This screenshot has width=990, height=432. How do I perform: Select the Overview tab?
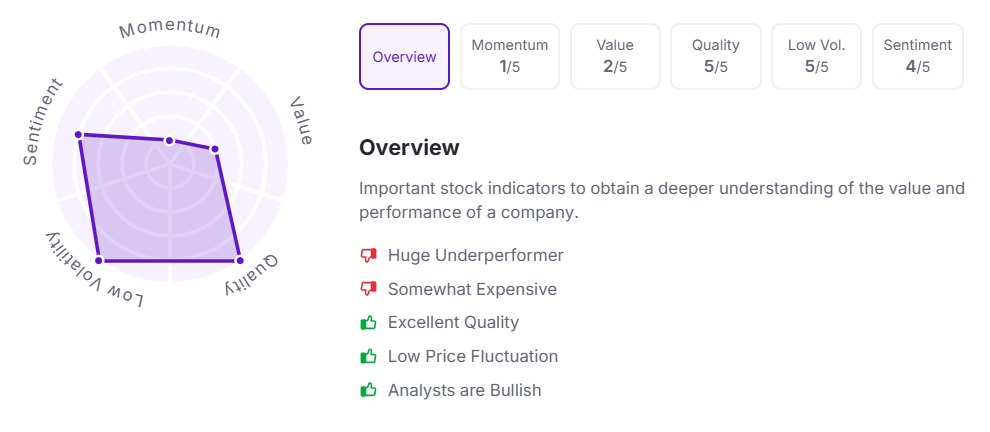click(x=404, y=57)
